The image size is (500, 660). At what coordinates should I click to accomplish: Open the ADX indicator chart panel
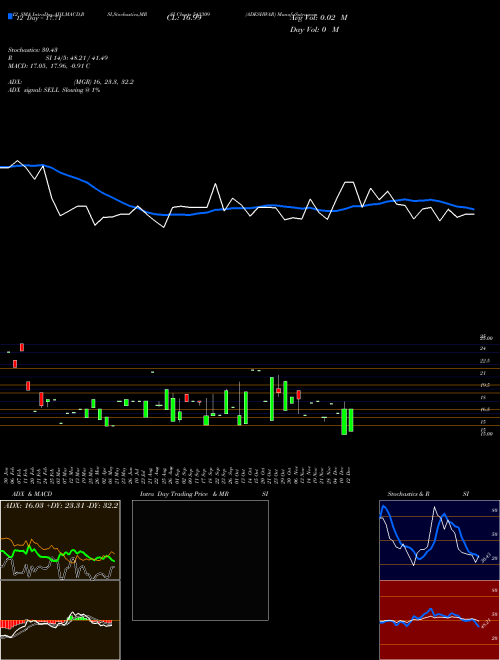tap(60, 540)
